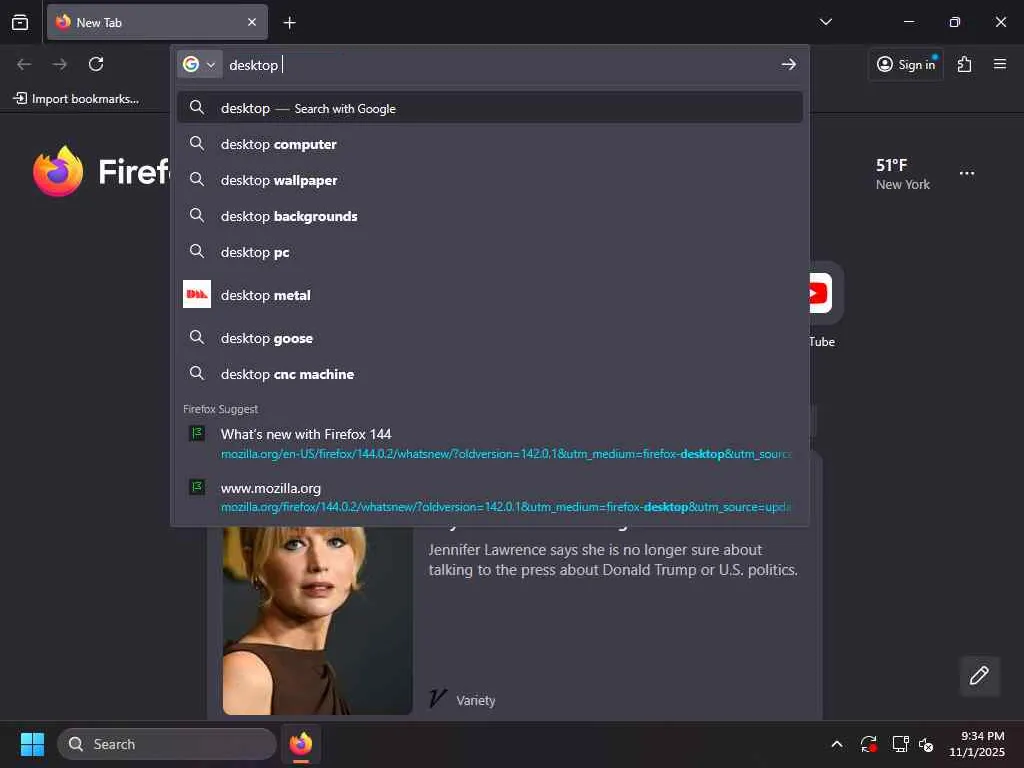Click the Firefox icon in the taskbar
Image resolution: width=1024 pixels, height=768 pixels.
[301, 744]
